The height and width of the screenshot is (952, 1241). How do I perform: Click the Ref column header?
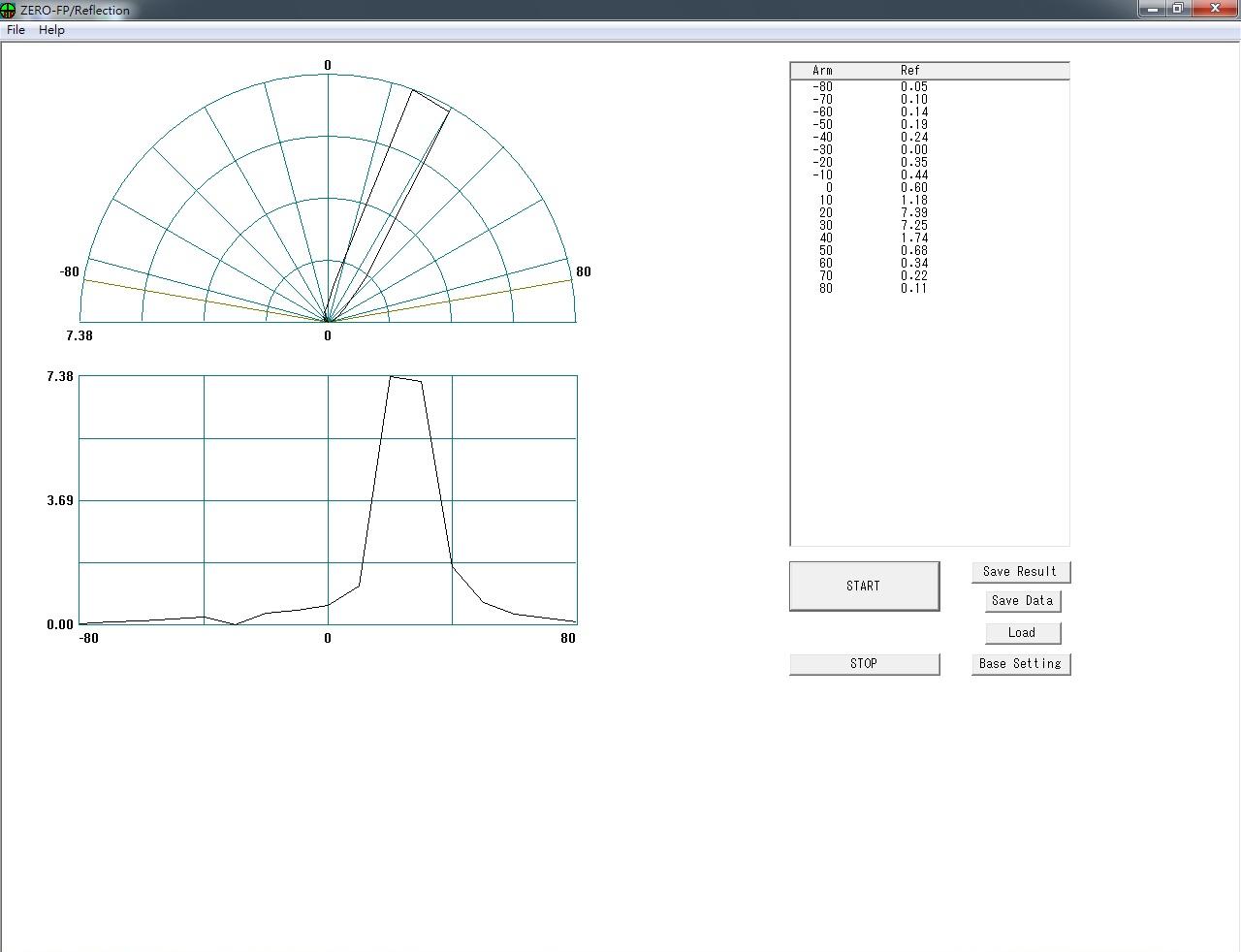(x=909, y=71)
